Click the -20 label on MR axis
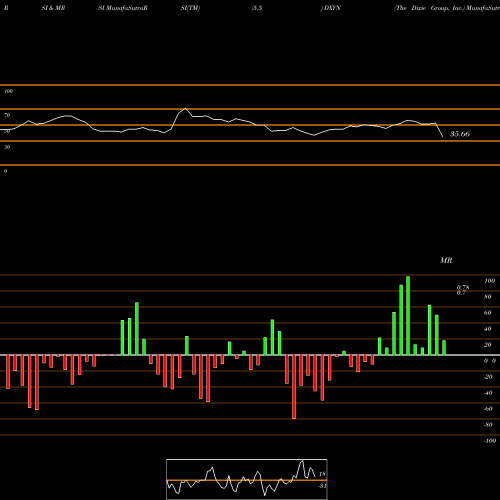The height and width of the screenshot is (500, 500). click(x=488, y=377)
